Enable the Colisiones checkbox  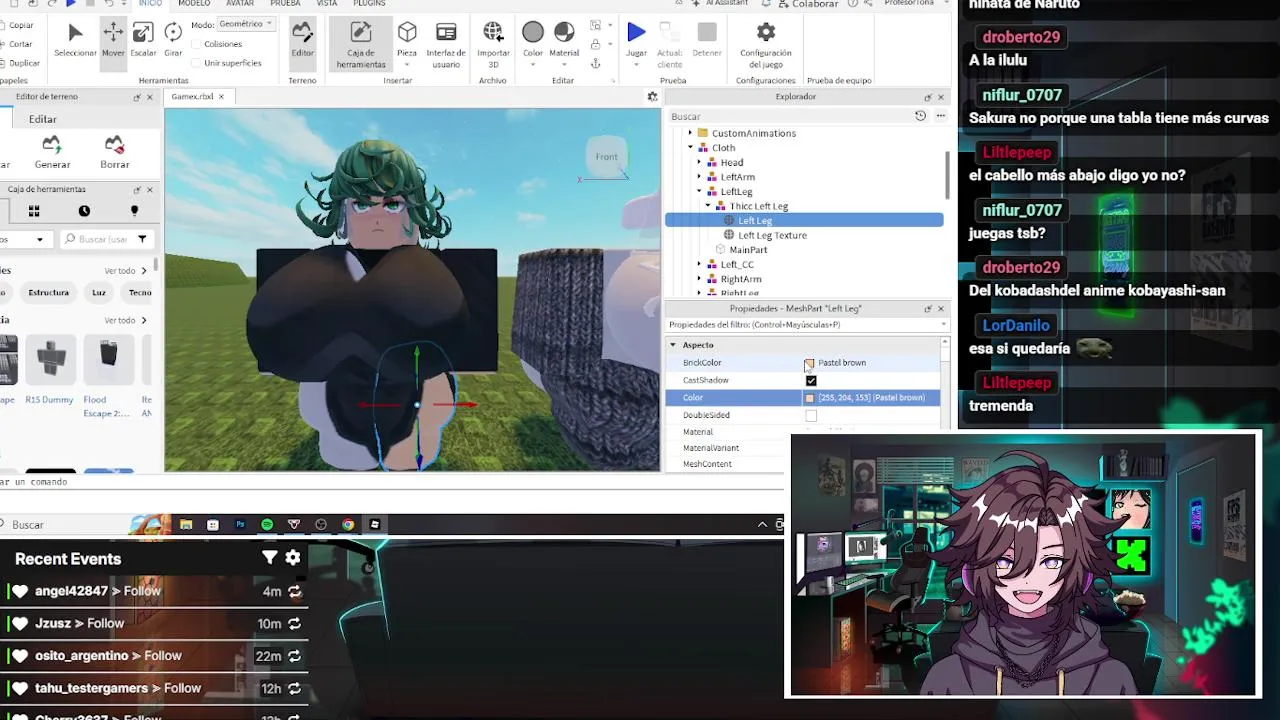tap(194, 44)
